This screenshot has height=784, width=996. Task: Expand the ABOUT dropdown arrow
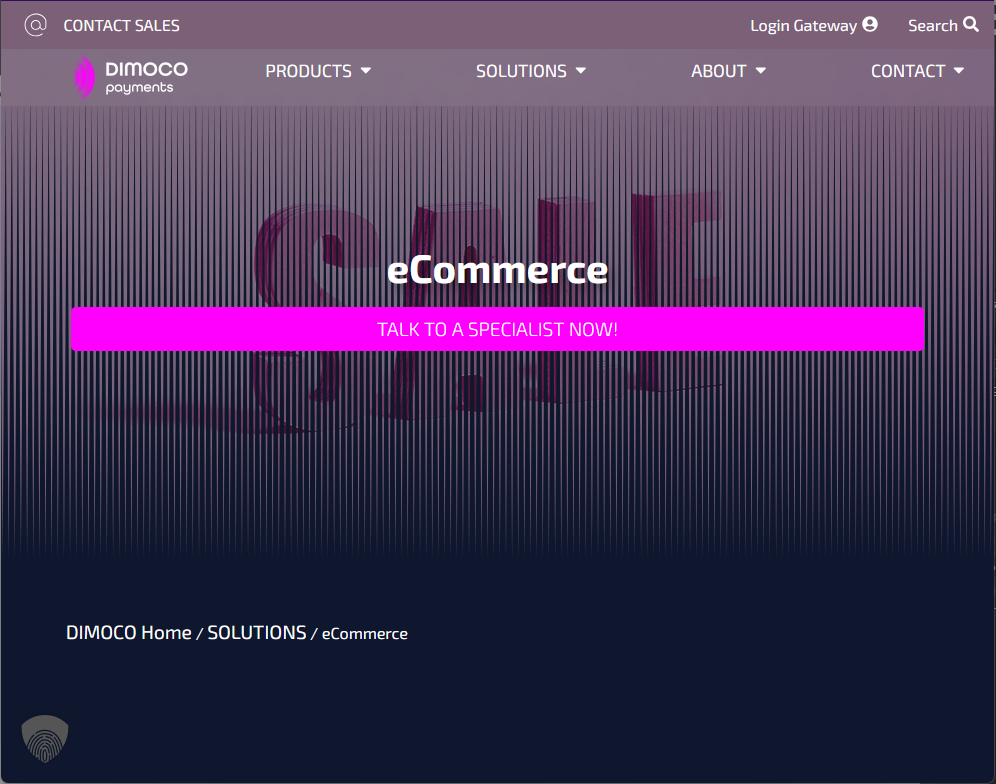(761, 71)
